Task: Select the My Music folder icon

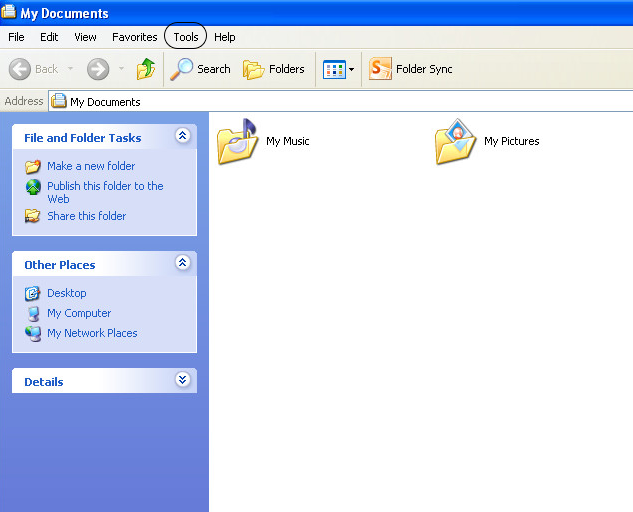Action: coord(238,142)
